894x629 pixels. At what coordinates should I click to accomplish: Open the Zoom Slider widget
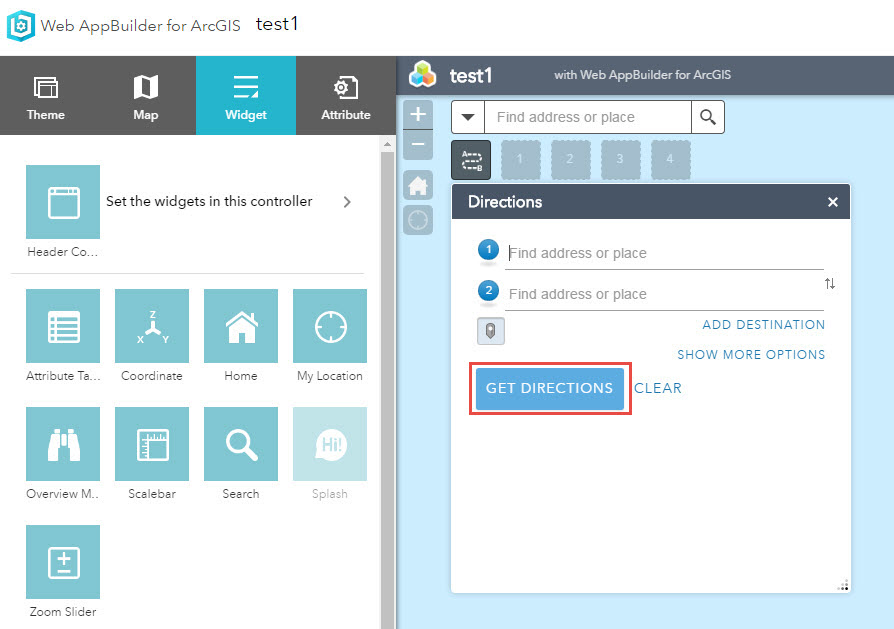[63, 562]
